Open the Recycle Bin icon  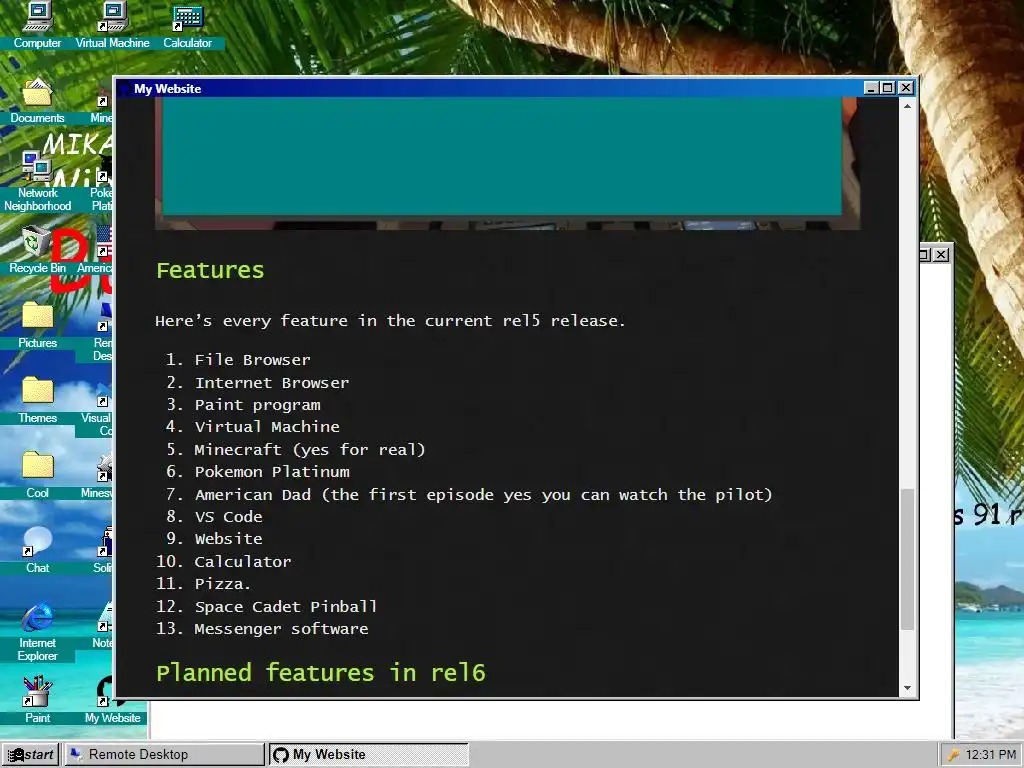point(37,250)
